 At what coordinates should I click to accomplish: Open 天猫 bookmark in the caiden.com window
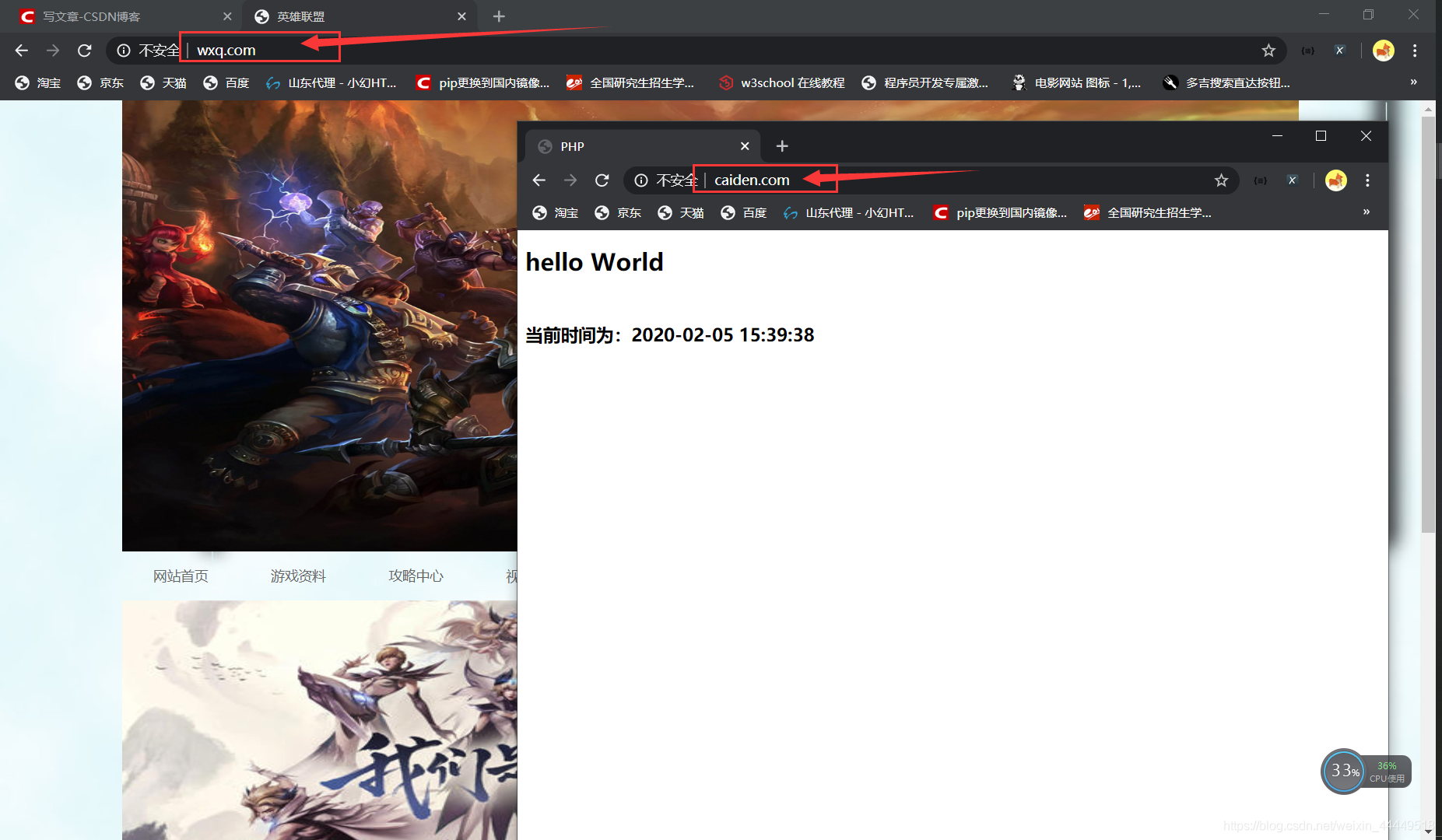pyautogui.click(x=681, y=213)
